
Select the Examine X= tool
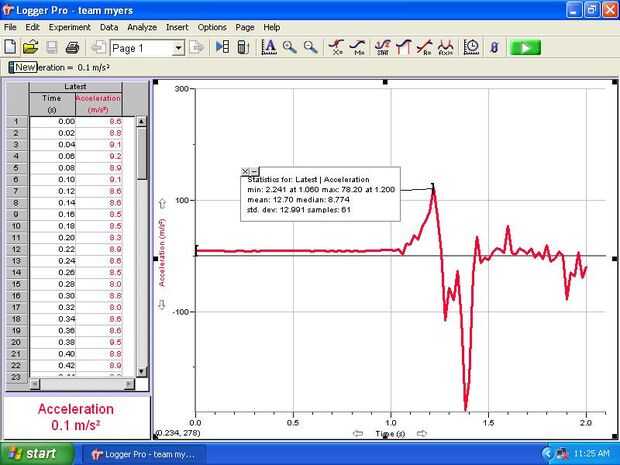(336, 47)
